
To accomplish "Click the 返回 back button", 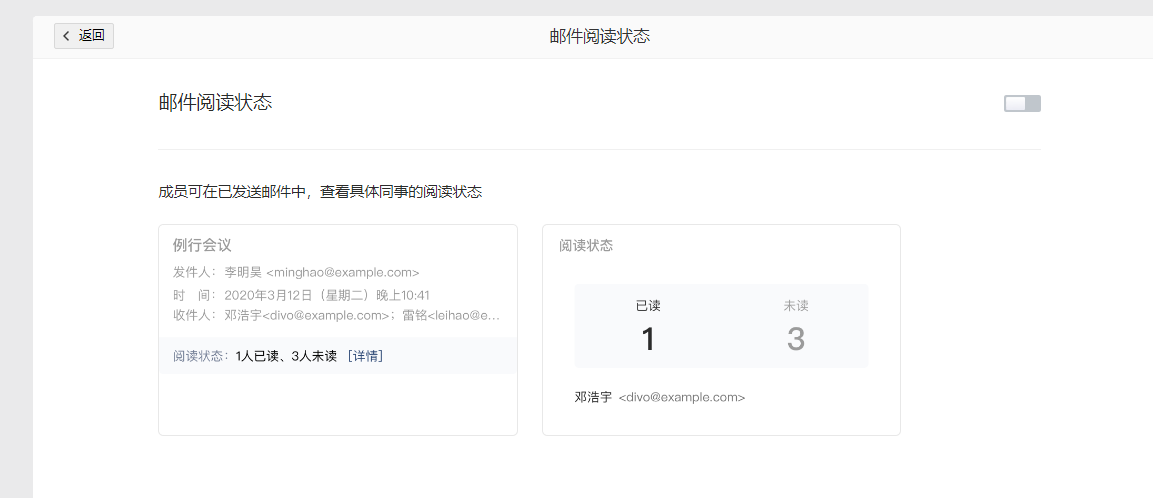I will [84, 36].
